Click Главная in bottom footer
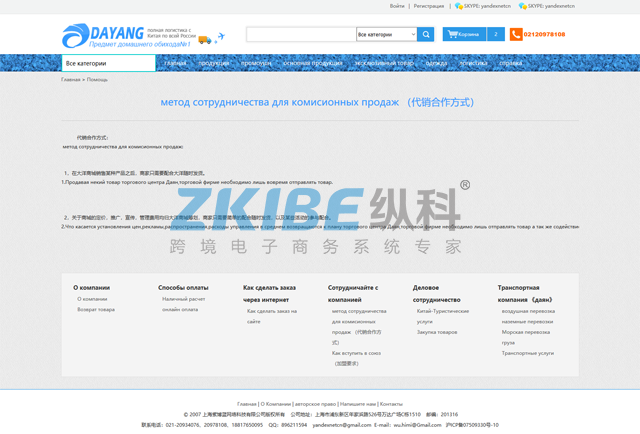This screenshot has width=640, height=434. (247, 404)
